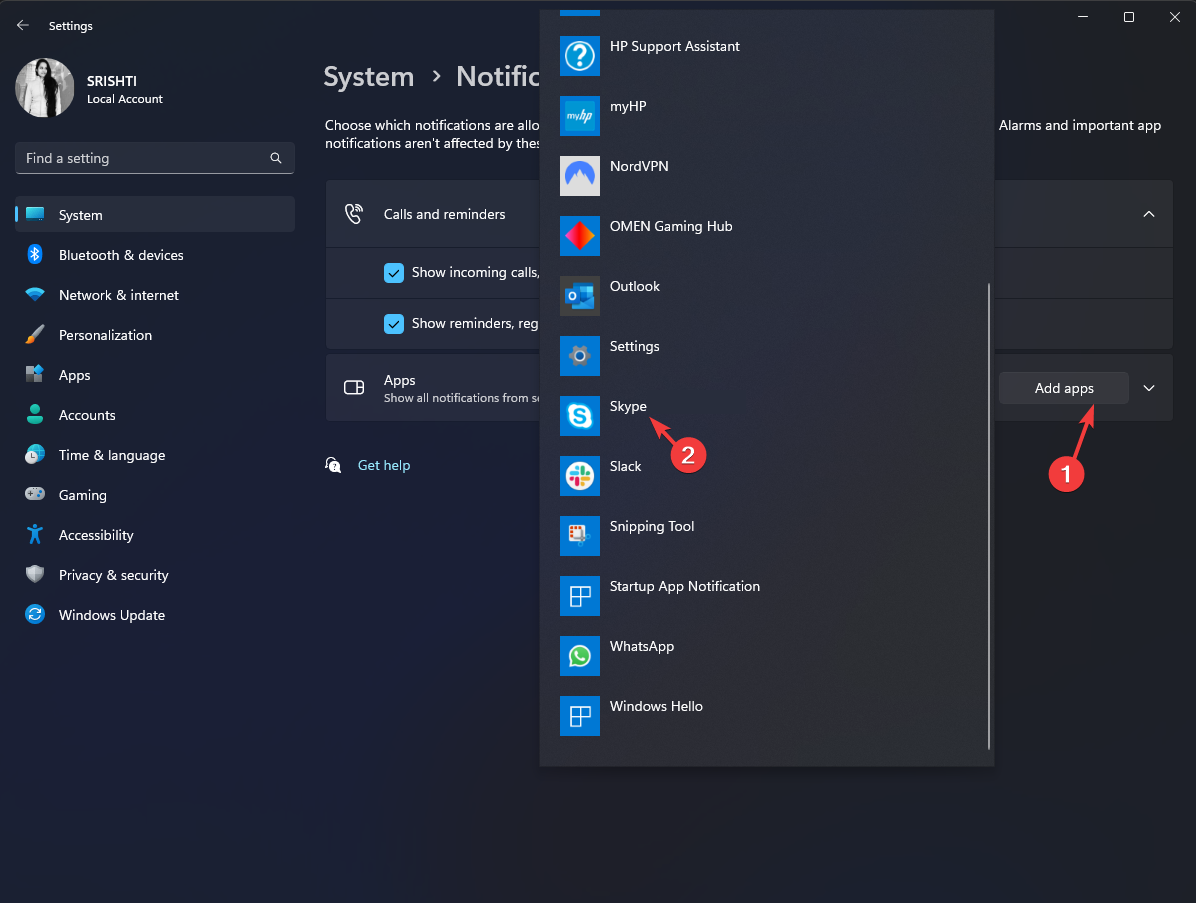Click System in the breadcrumb
Image resolution: width=1196 pixels, height=903 pixels.
pos(368,76)
